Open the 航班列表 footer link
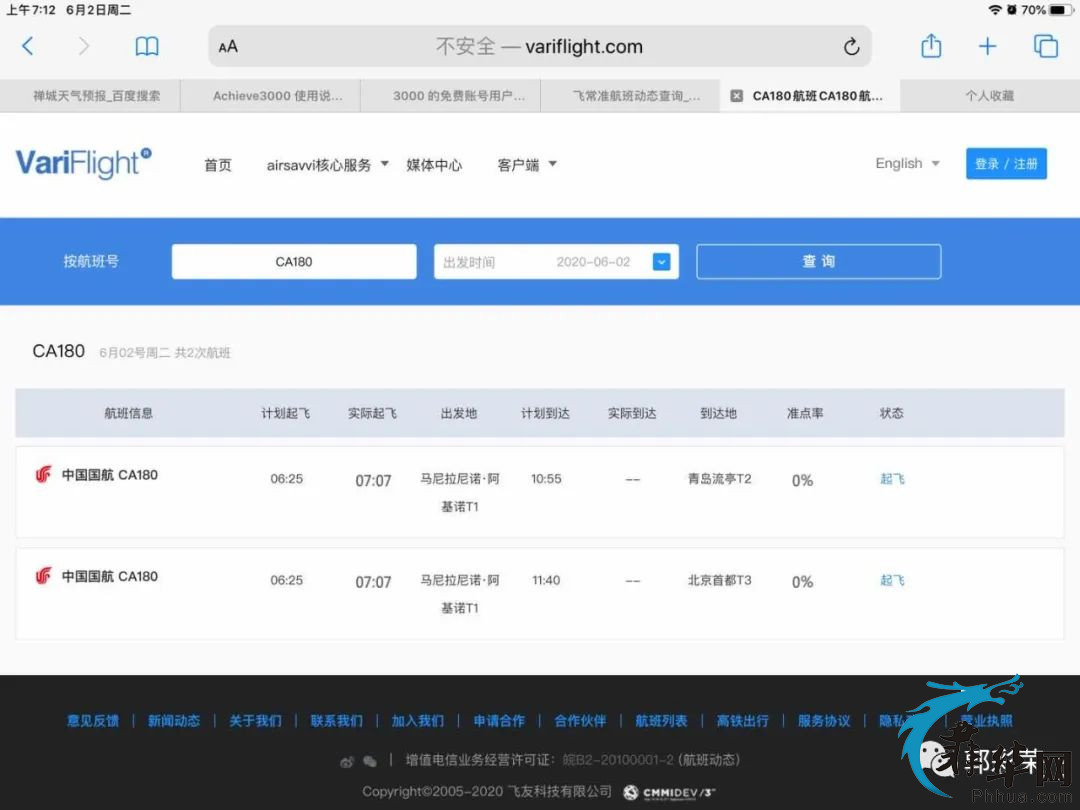The width and height of the screenshot is (1080, 810). (x=662, y=721)
